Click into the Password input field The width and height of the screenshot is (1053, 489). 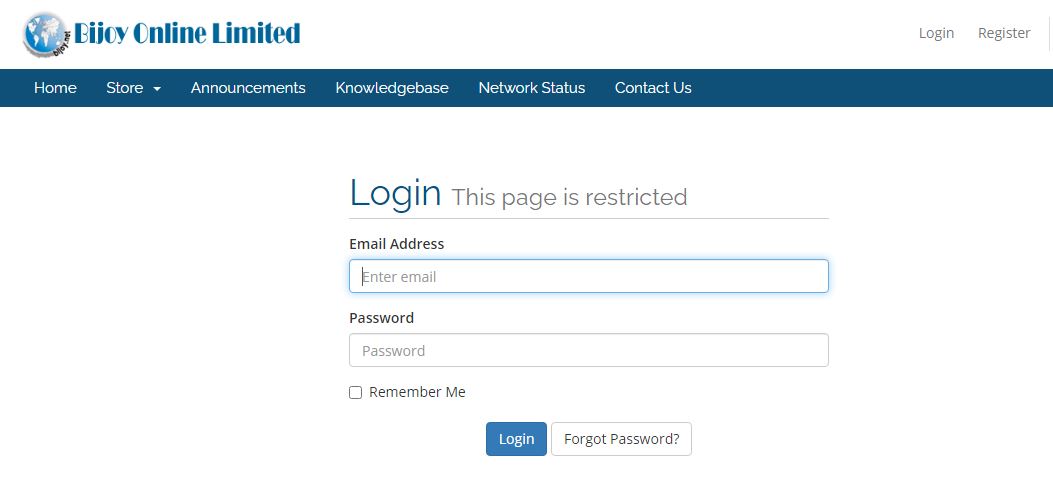588,351
